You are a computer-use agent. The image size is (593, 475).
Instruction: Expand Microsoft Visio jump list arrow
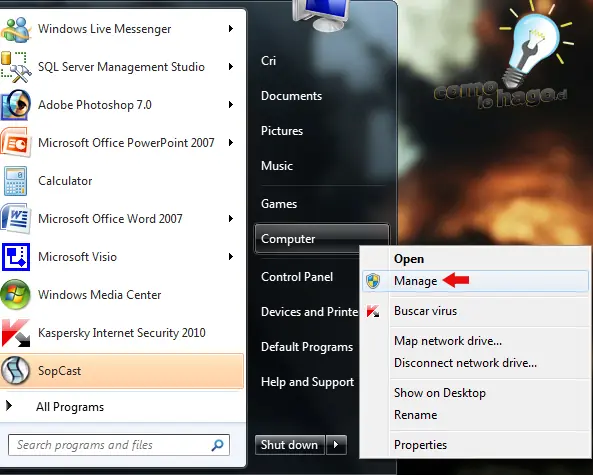231,257
